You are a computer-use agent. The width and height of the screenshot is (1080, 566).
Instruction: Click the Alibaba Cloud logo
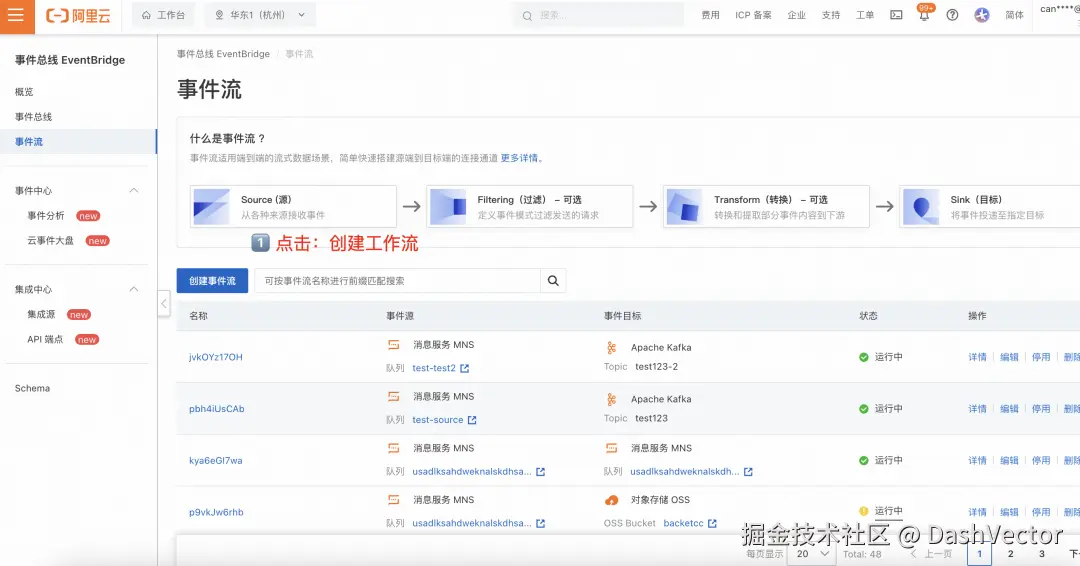78,15
